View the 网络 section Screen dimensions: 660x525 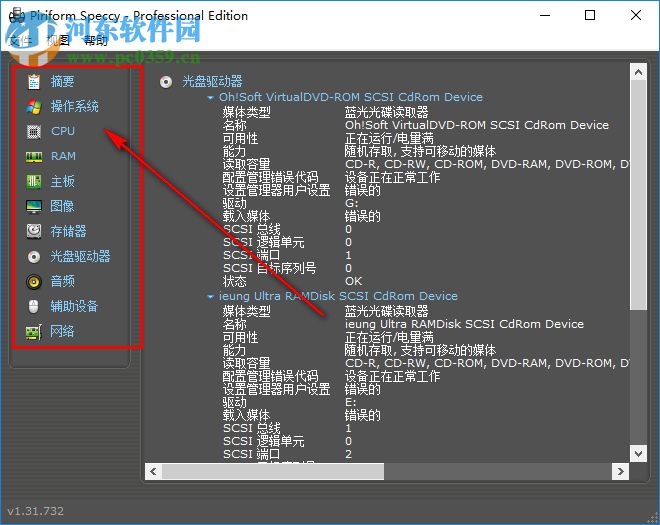(x=62, y=331)
